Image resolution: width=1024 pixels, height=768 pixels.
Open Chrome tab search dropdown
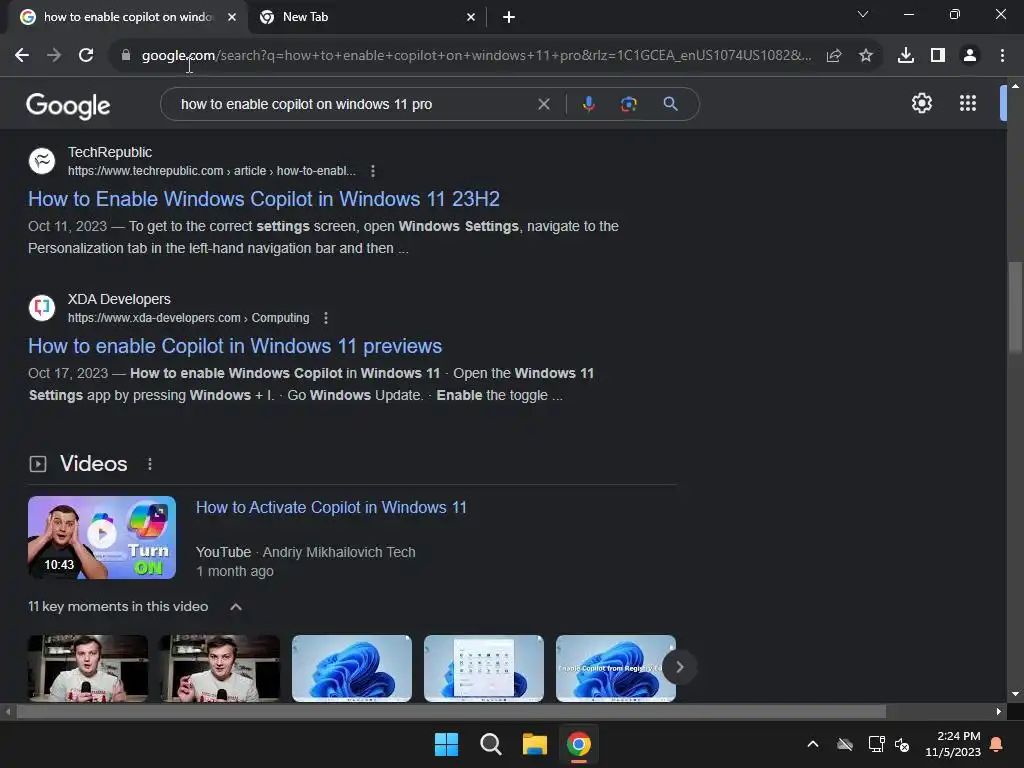863,14
